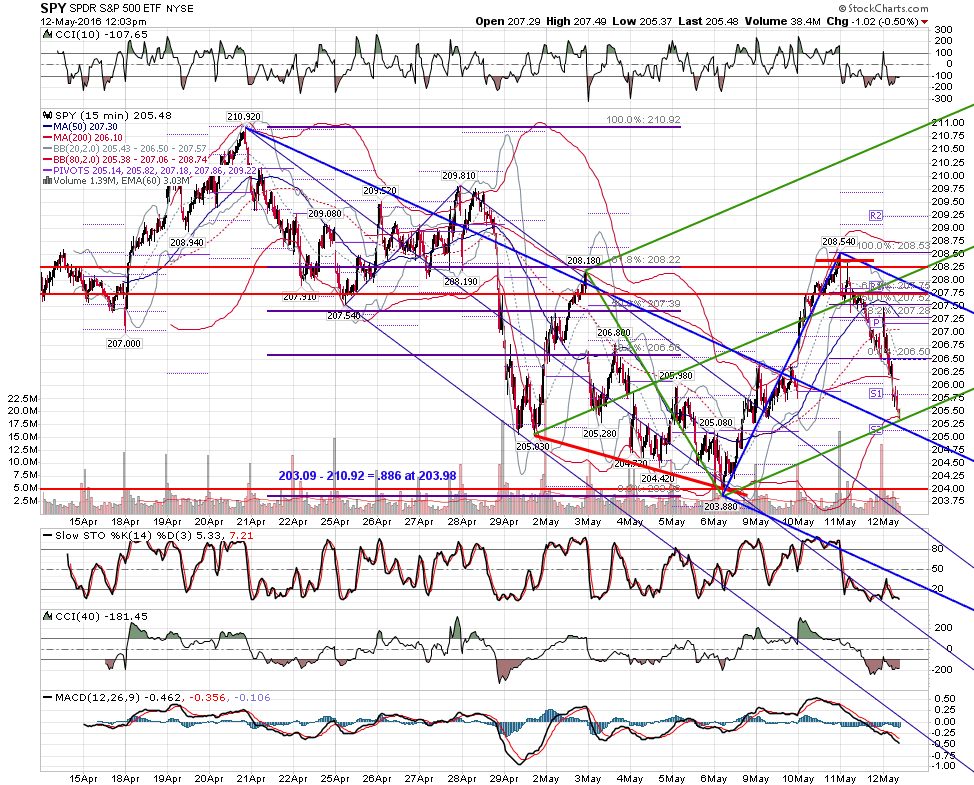Click the 210.920 high price label
The width and height of the screenshot is (974, 785).
[244, 116]
